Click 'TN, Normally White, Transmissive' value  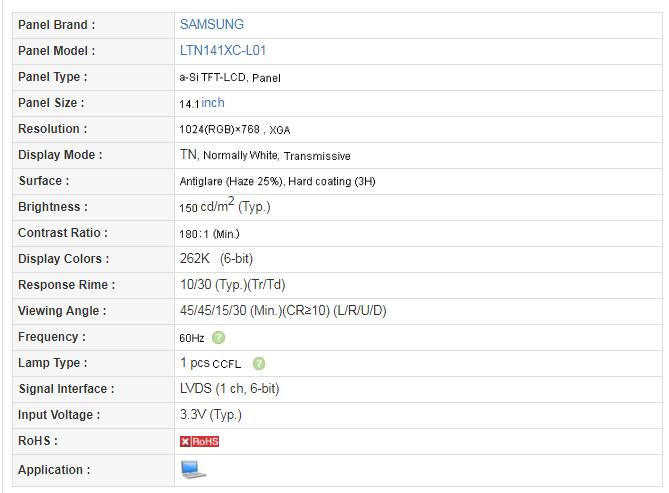265,155
